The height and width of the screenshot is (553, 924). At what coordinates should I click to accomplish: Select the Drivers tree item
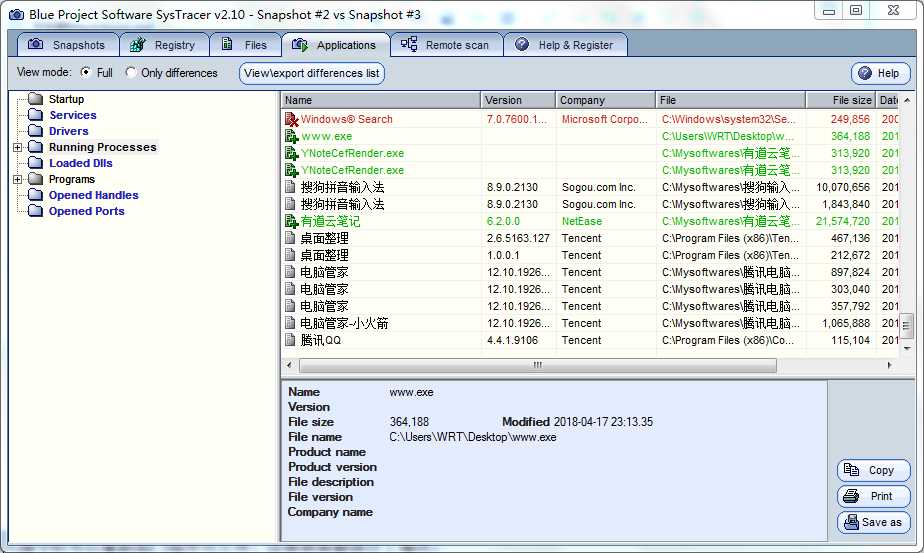click(x=68, y=131)
